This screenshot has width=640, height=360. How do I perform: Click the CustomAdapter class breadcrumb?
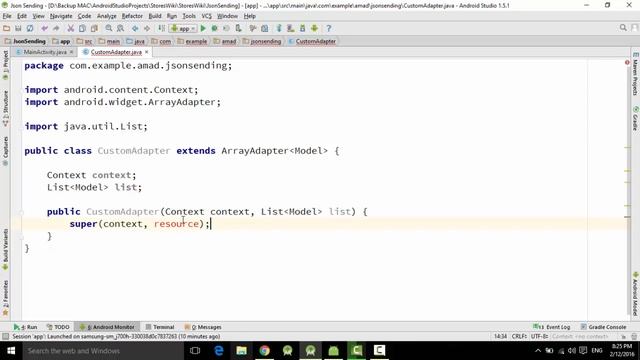click(312, 41)
